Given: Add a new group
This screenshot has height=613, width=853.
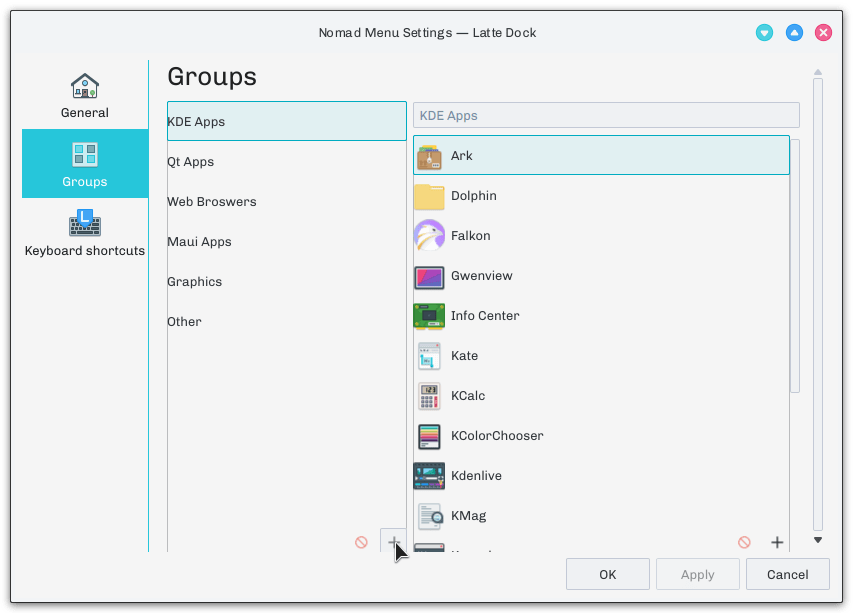Looking at the screenshot, I should click(x=393, y=541).
